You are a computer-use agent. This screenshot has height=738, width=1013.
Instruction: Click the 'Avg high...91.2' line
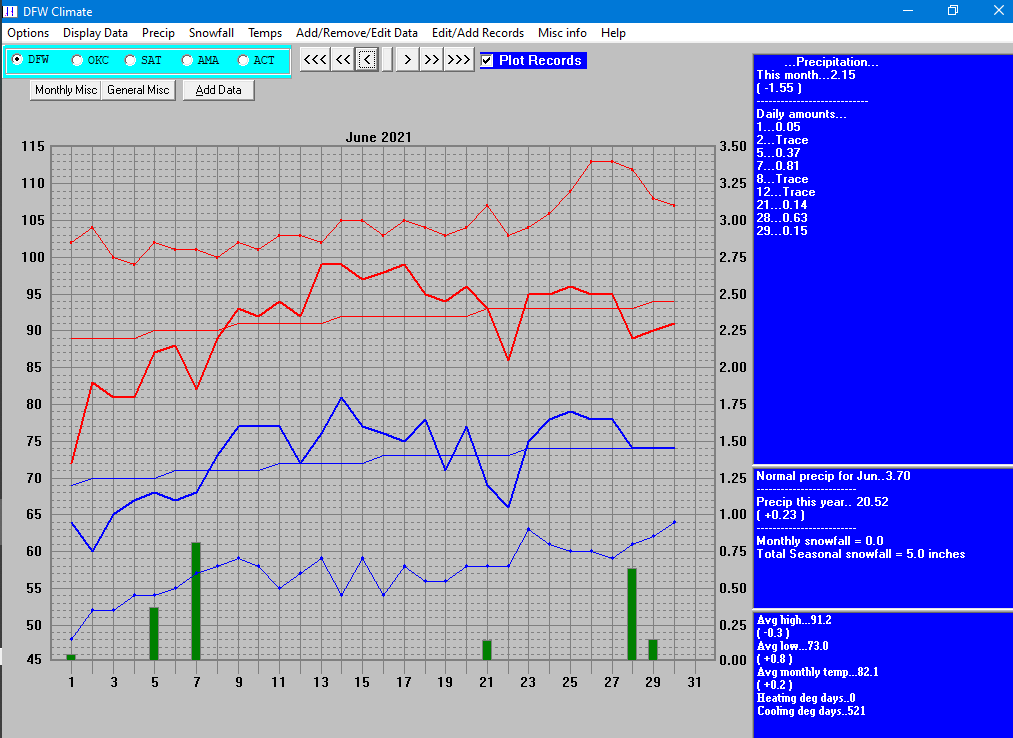coord(794,620)
